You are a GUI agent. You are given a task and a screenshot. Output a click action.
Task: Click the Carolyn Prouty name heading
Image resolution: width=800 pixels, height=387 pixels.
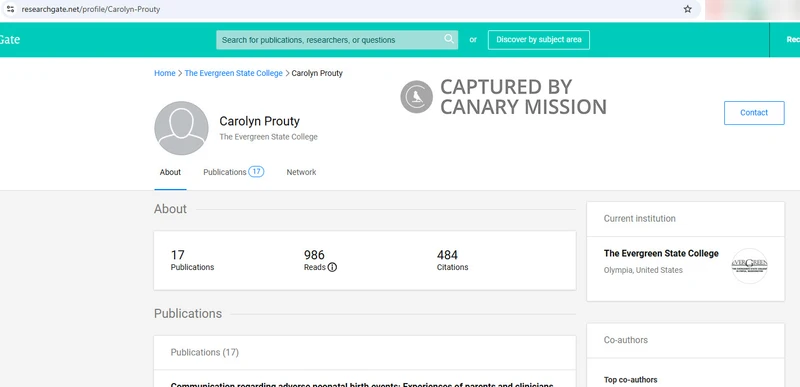click(x=259, y=121)
